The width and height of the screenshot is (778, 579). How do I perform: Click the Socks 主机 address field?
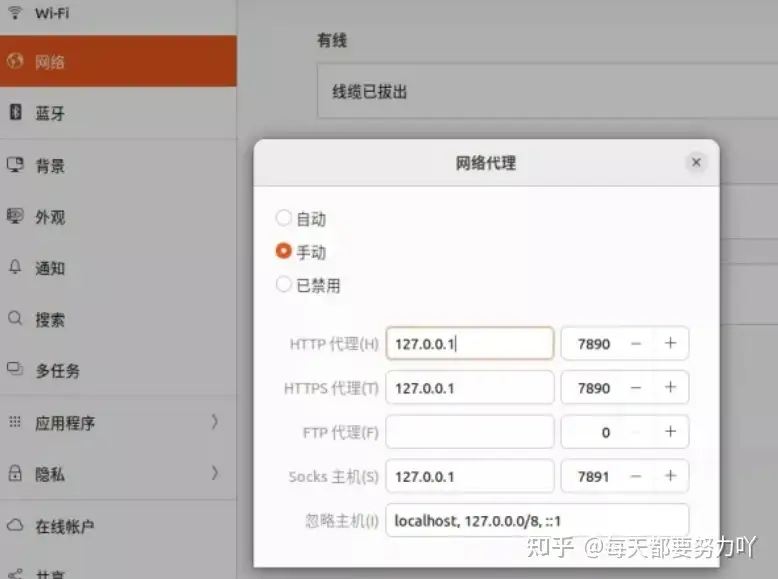469,476
